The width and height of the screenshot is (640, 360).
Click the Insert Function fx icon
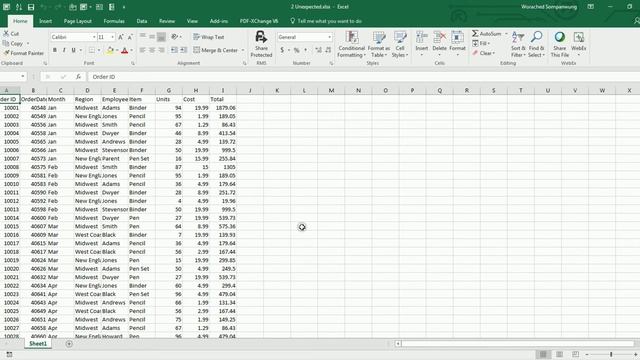click(x=78, y=77)
